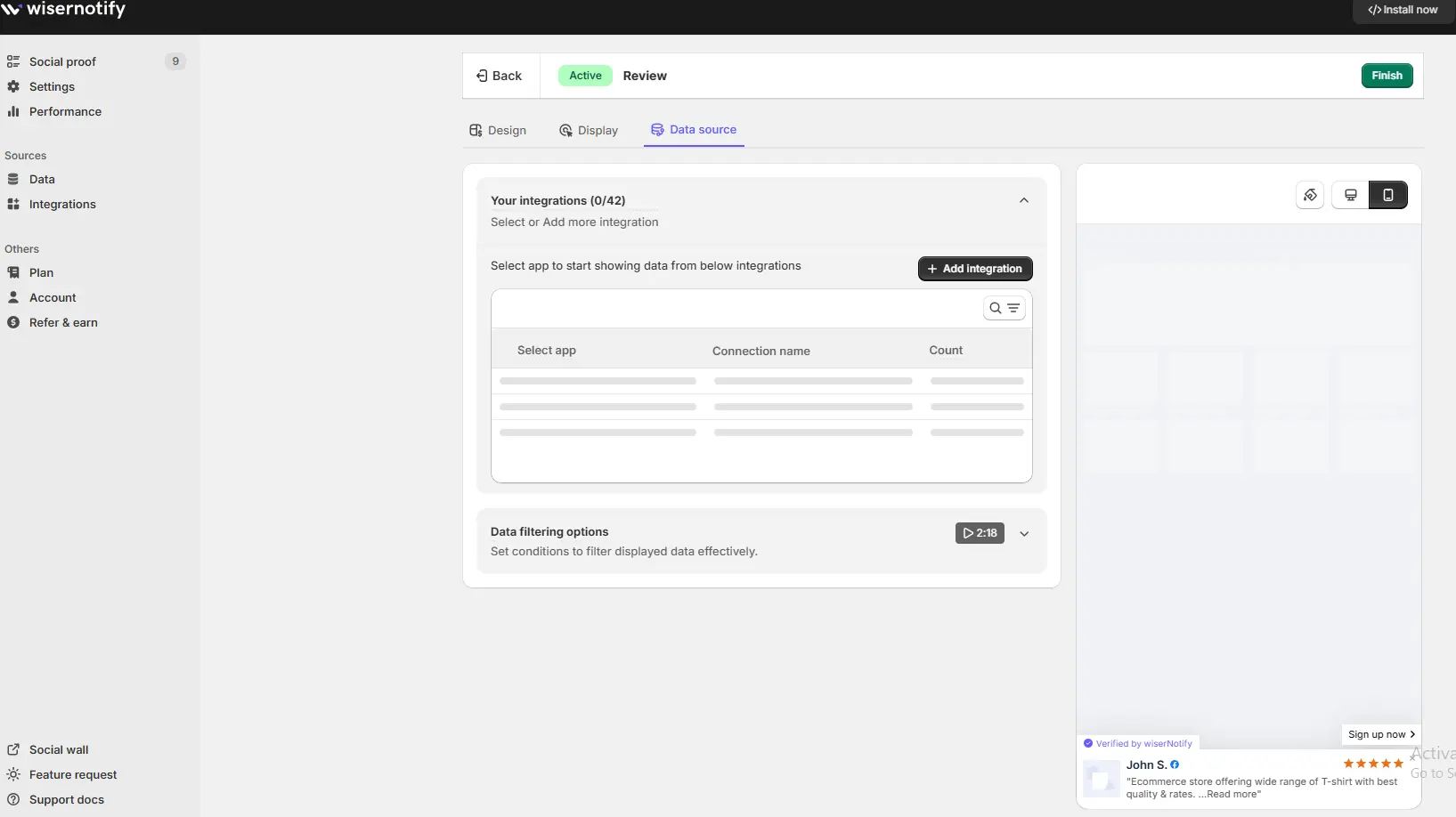Open Performance in sidebar
1456x817 pixels.
click(65, 111)
